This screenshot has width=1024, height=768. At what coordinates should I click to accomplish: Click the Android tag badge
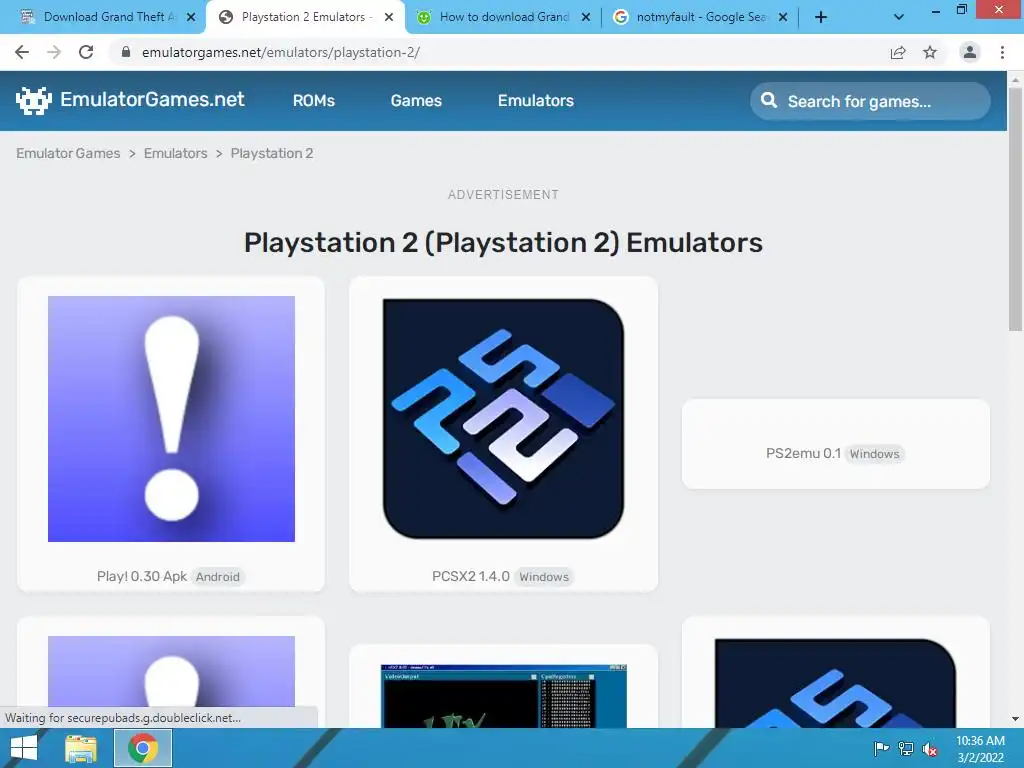point(217,577)
